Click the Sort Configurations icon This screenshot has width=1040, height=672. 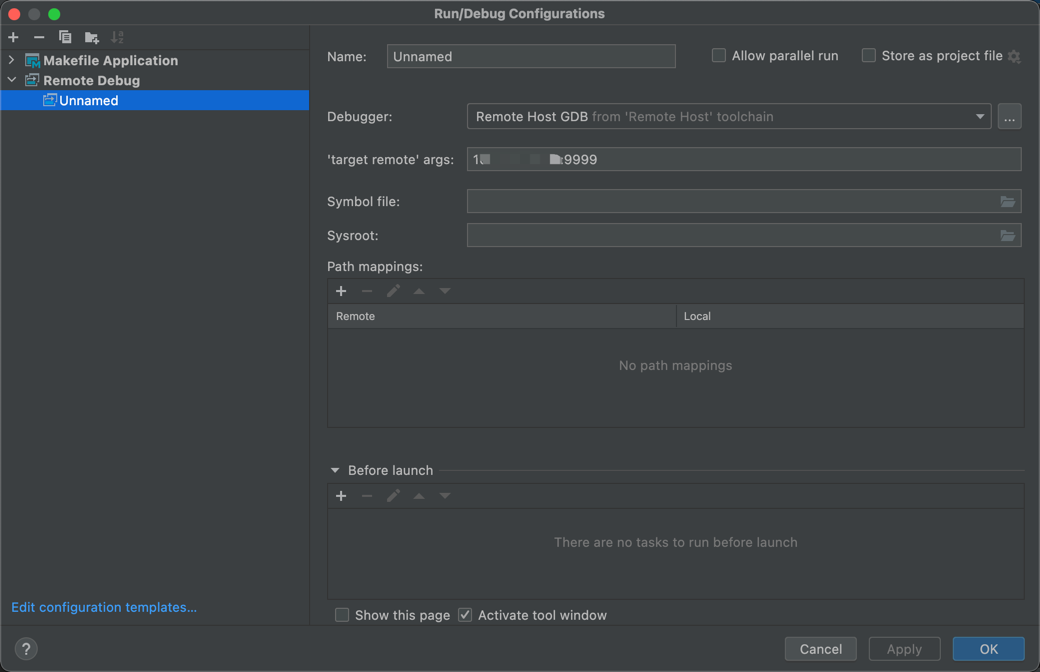click(118, 37)
